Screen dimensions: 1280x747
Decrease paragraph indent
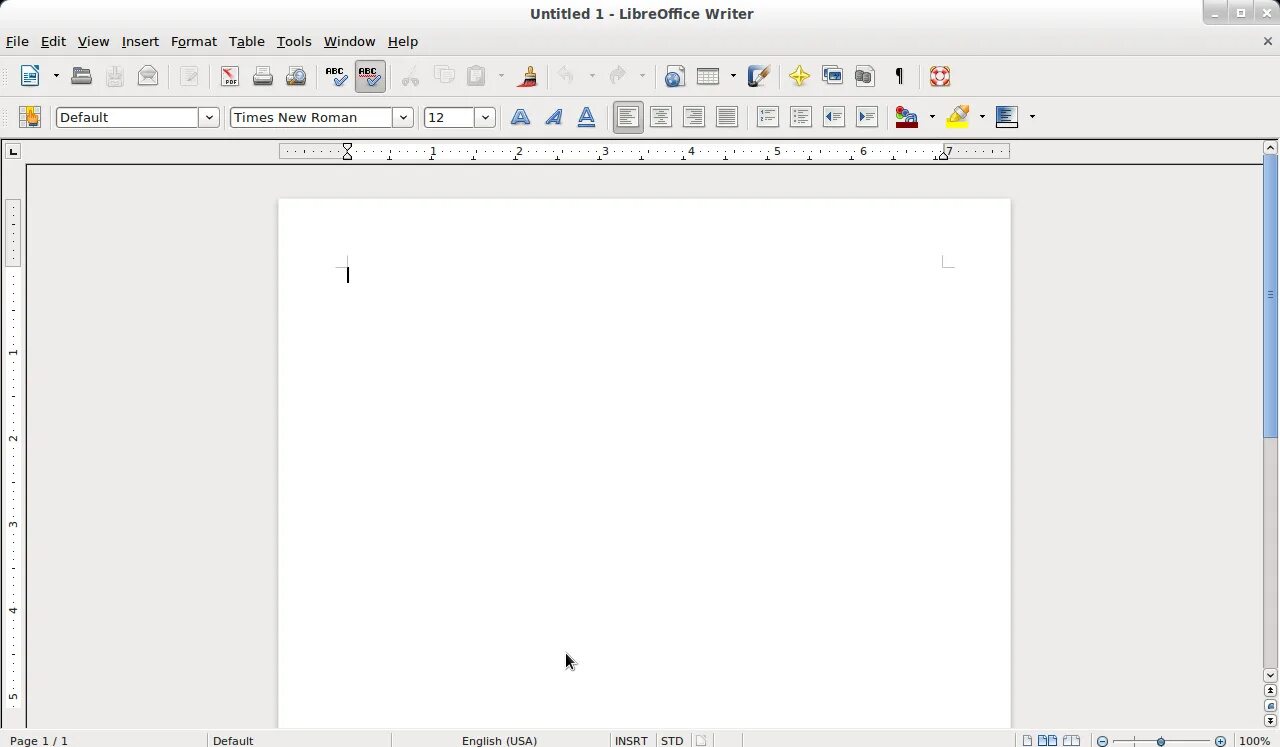tap(834, 117)
